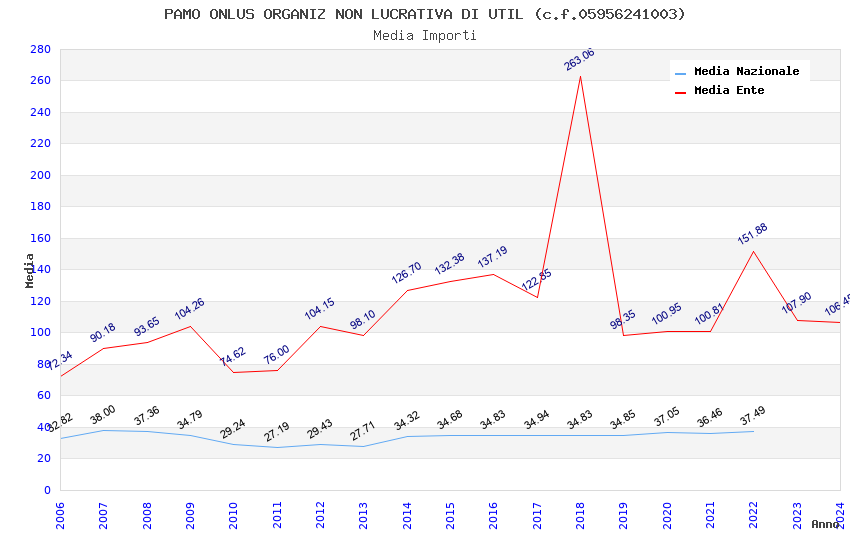Click the 29.24 data label
Screen dimensions: 850x550
click(233, 428)
